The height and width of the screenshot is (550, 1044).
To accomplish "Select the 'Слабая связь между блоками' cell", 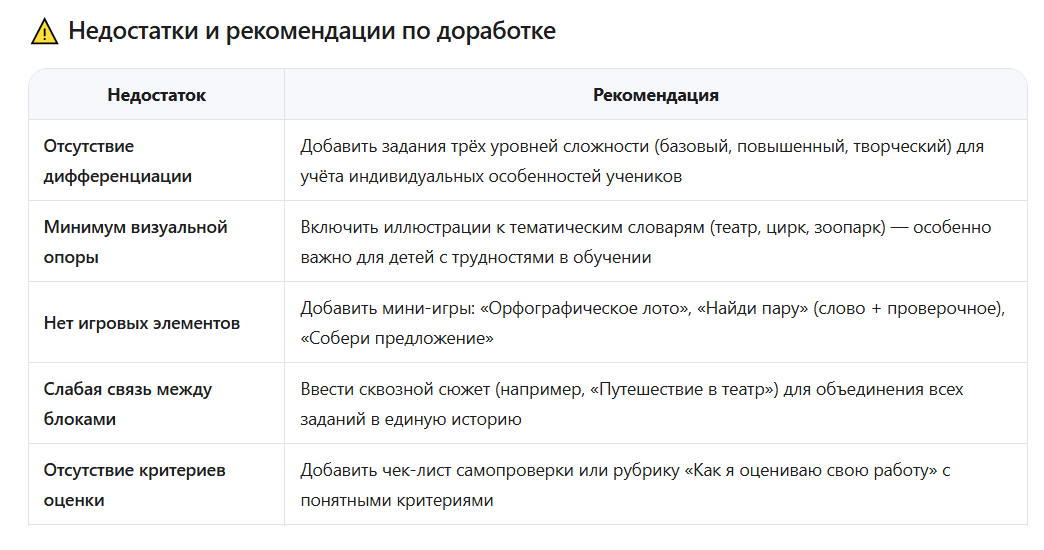I will [128, 404].
